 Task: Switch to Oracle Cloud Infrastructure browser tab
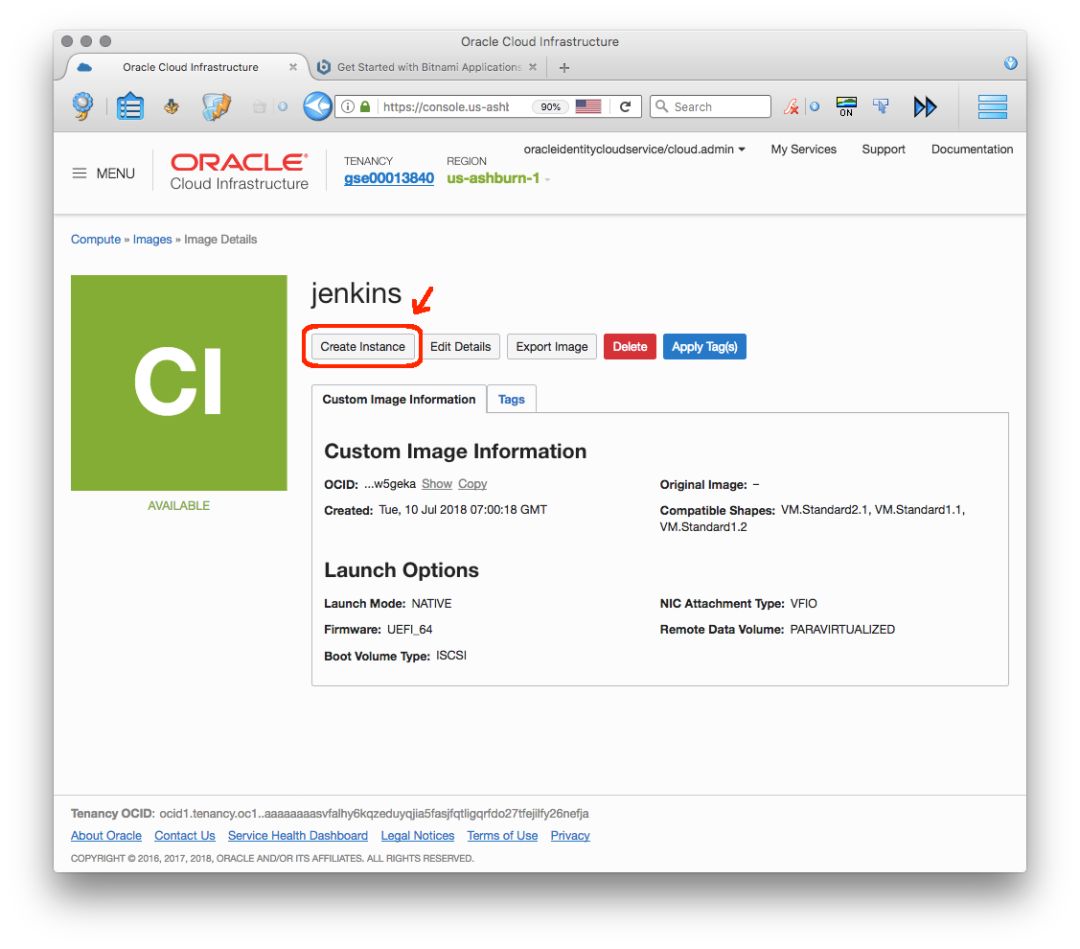pos(191,67)
